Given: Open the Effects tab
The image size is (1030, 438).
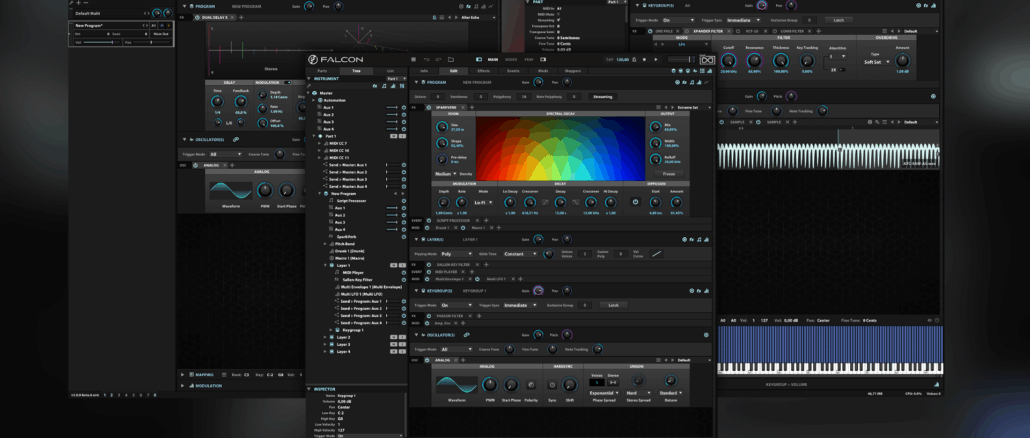Looking at the screenshot, I should click(483, 70).
